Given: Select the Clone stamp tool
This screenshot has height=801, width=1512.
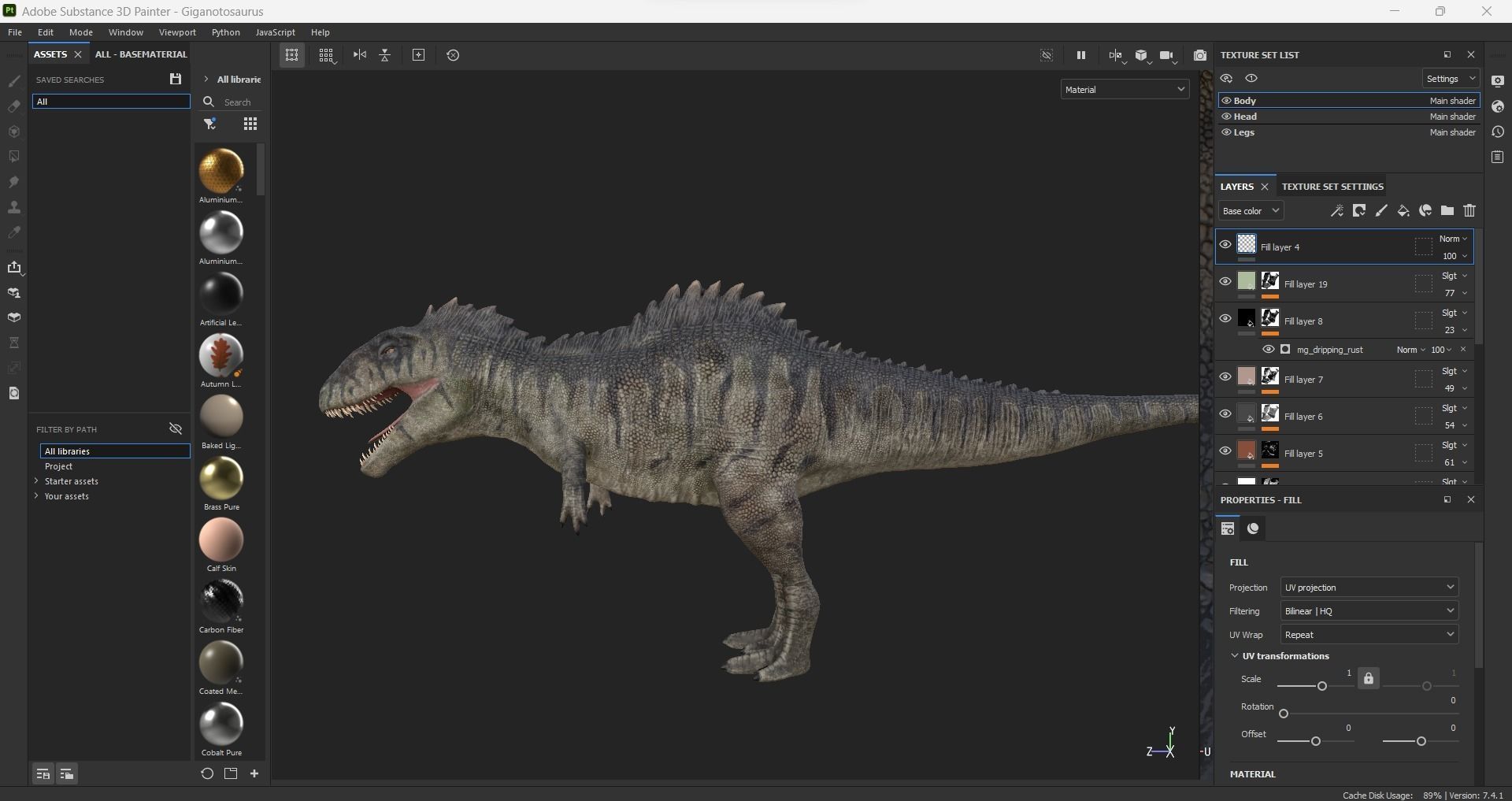Looking at the screenshot, I should click(14, 207).
